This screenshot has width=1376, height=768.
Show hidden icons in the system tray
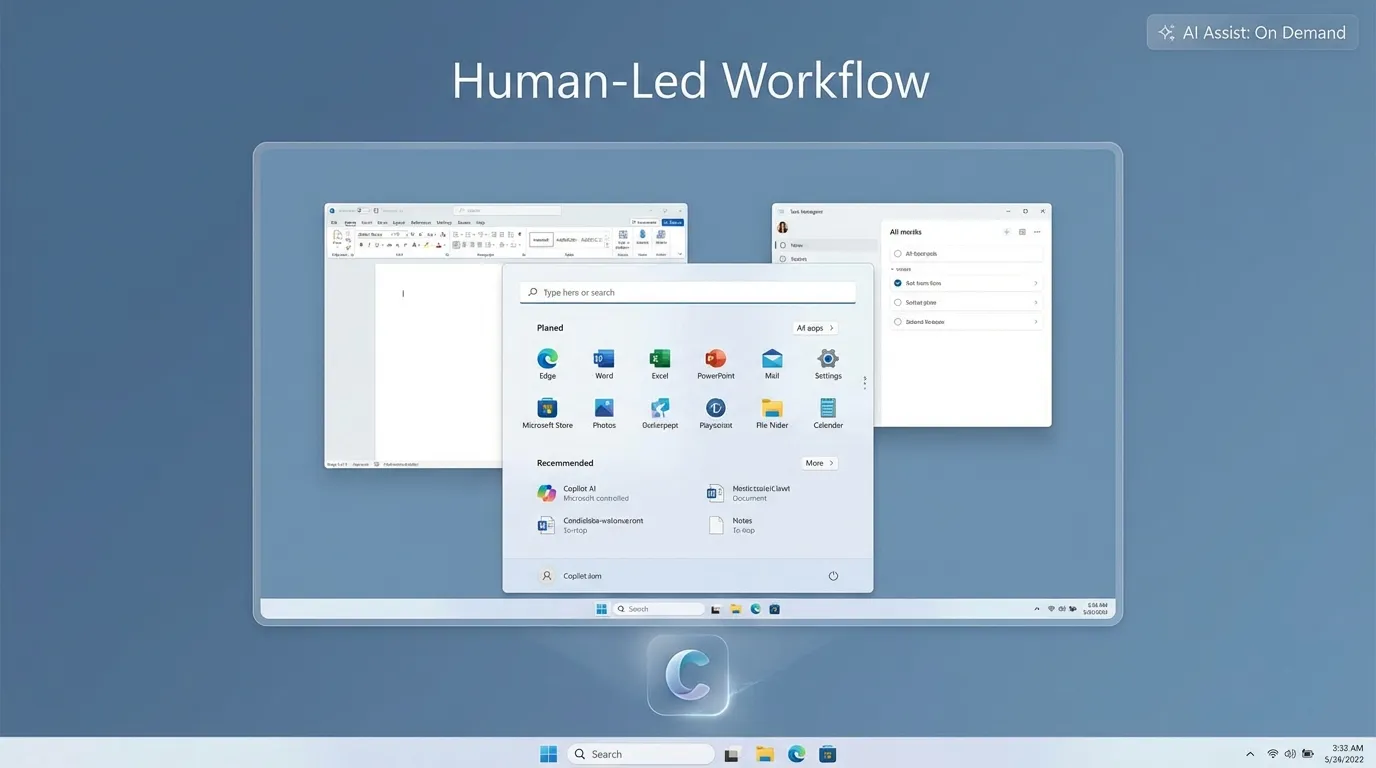tap(1250, 754)
